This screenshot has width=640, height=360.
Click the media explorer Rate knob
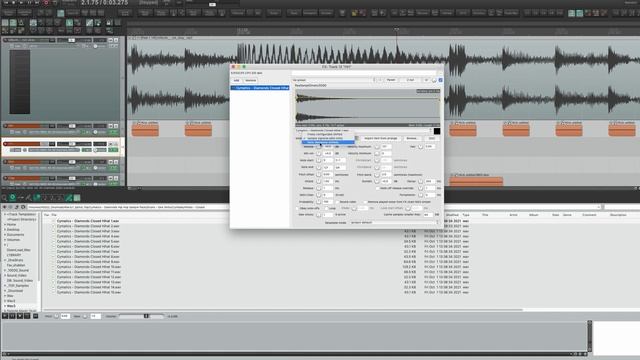point(85,316)
